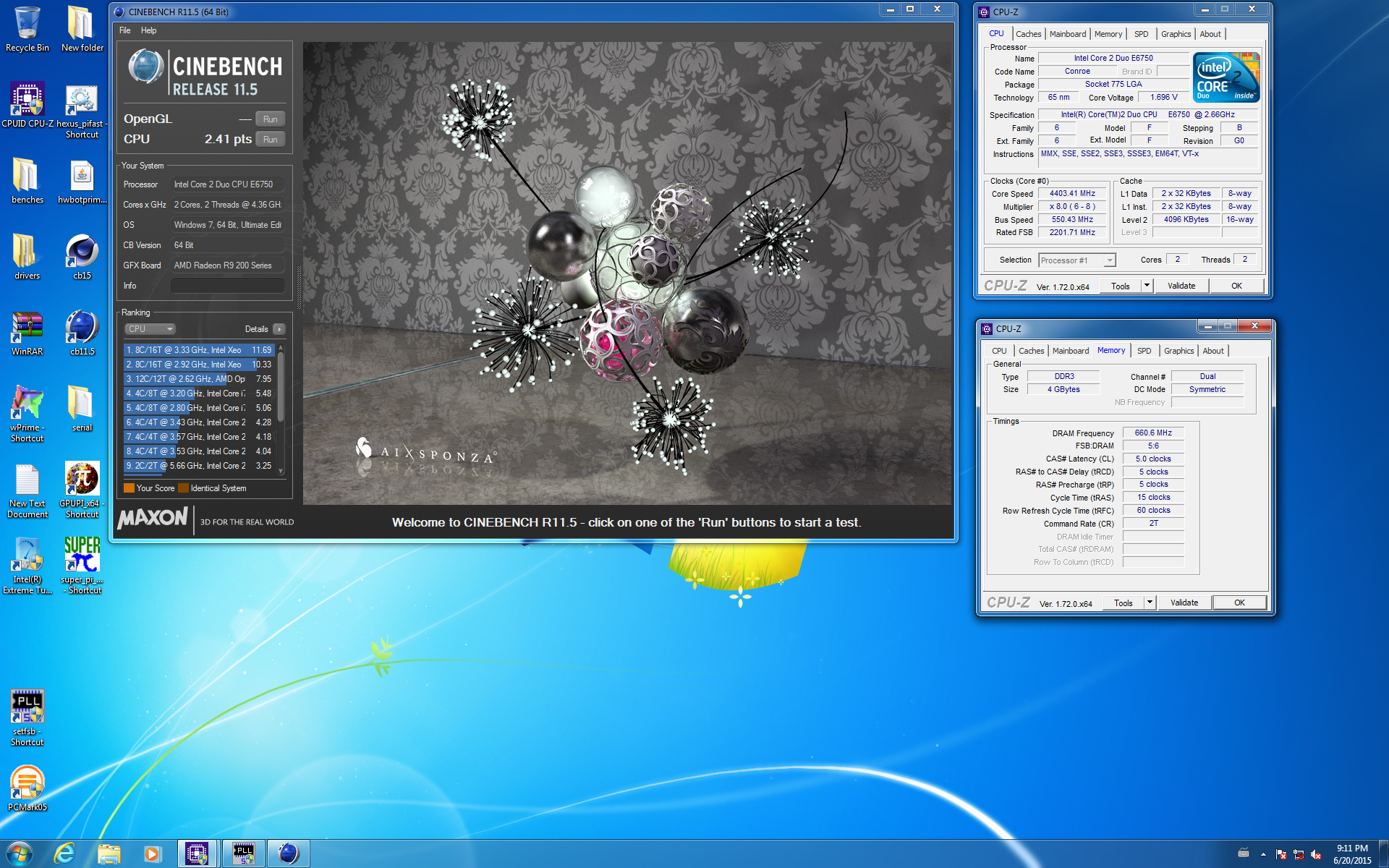Open the Cinebench File menu

(x=124, y=30)
